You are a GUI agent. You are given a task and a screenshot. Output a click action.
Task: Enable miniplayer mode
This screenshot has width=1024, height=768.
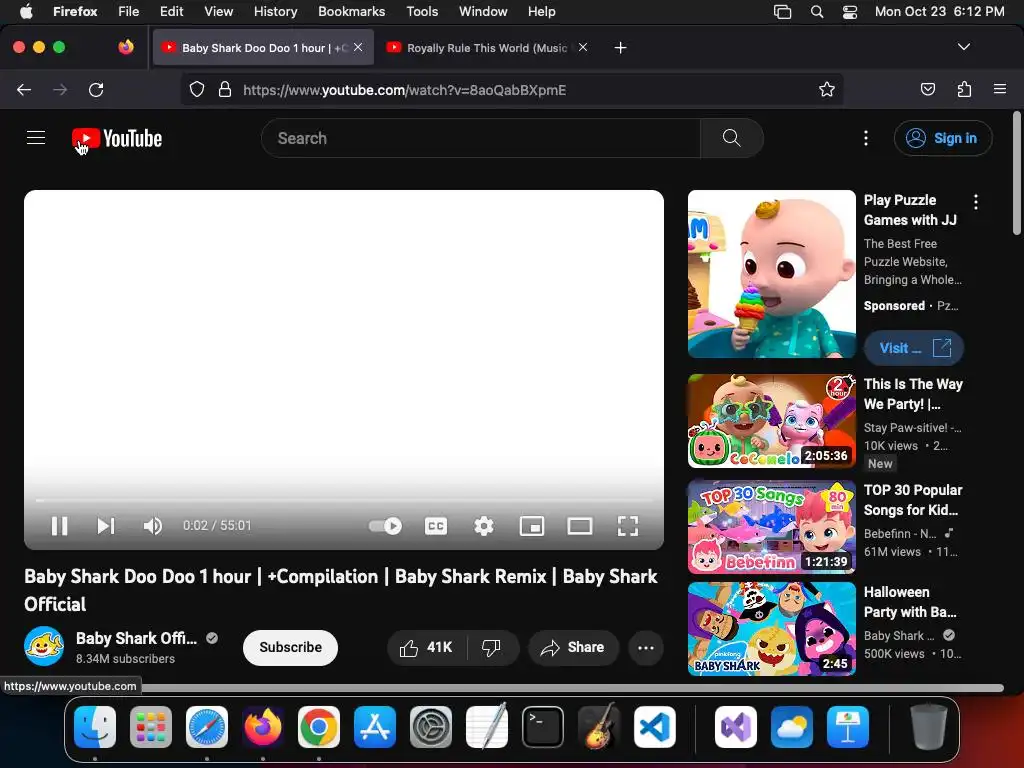pyautogui.click(x=532, y=526)
